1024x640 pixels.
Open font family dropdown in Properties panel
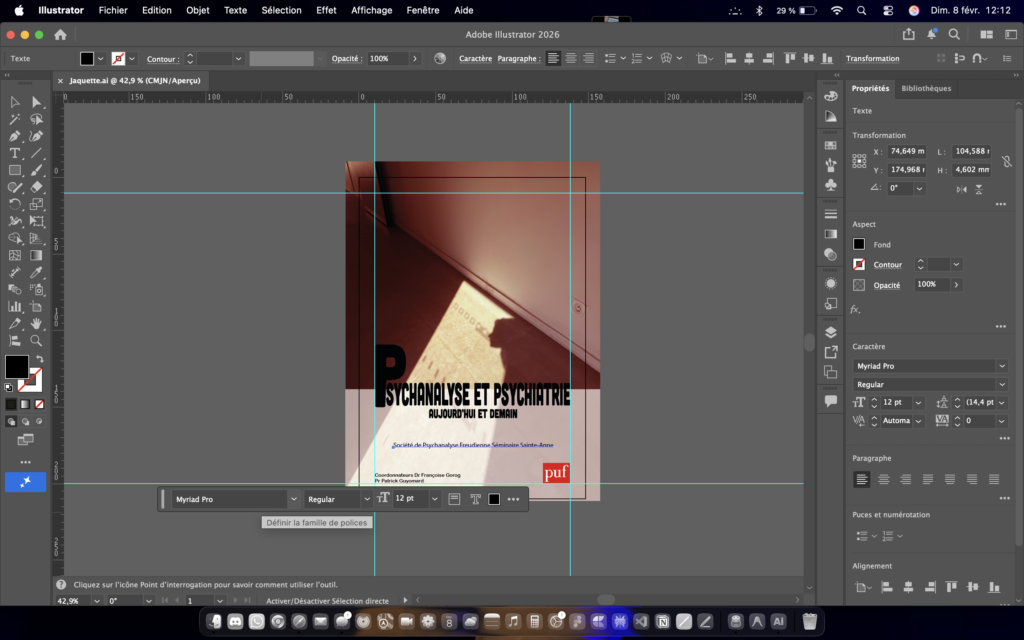pyautogui.click(x=1002, y=366)
